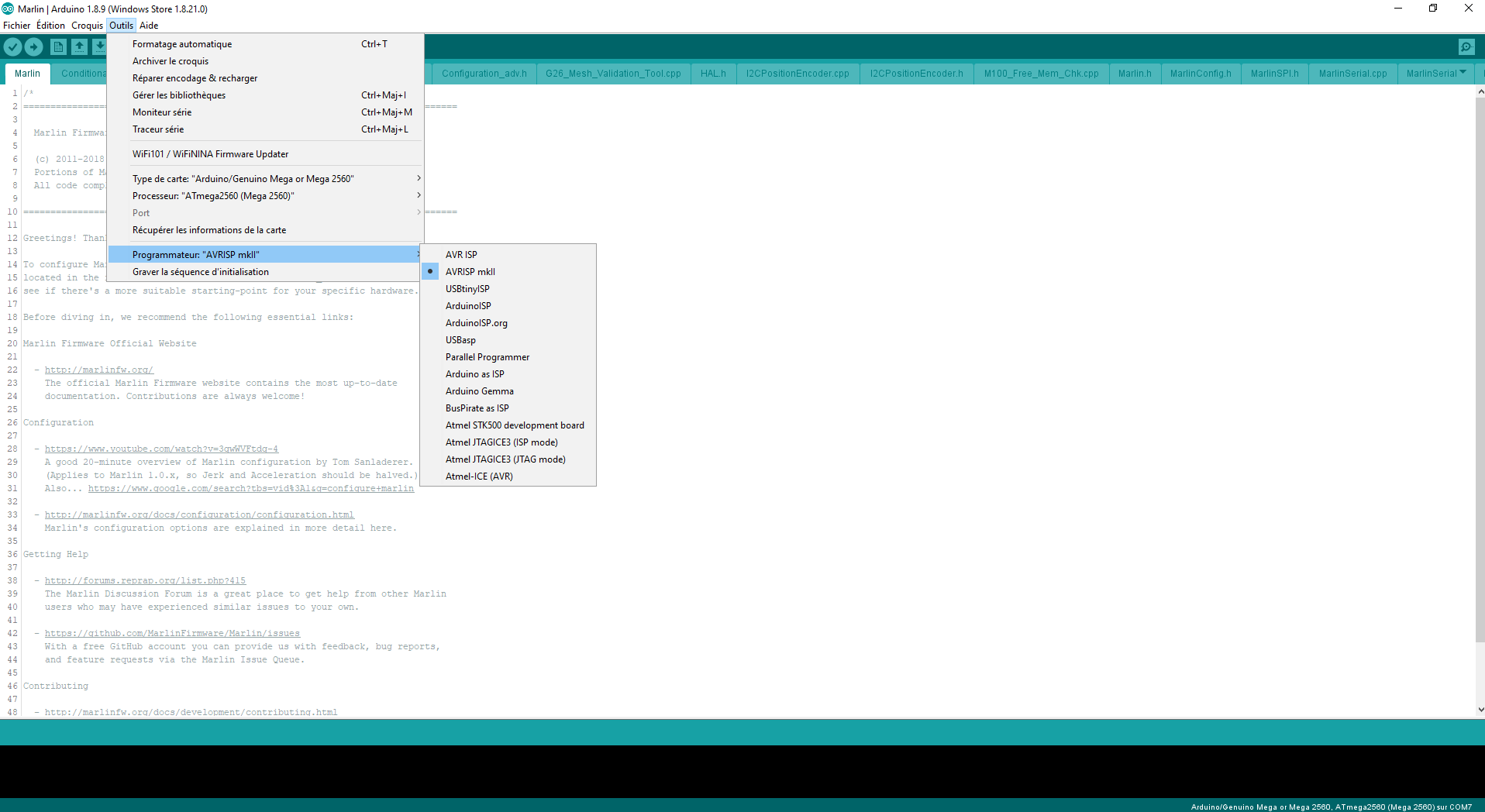Click the marlinfw.org link on line 22
Screen dimensions: 1485x812
pyautogui.click(x=99, y=370)
